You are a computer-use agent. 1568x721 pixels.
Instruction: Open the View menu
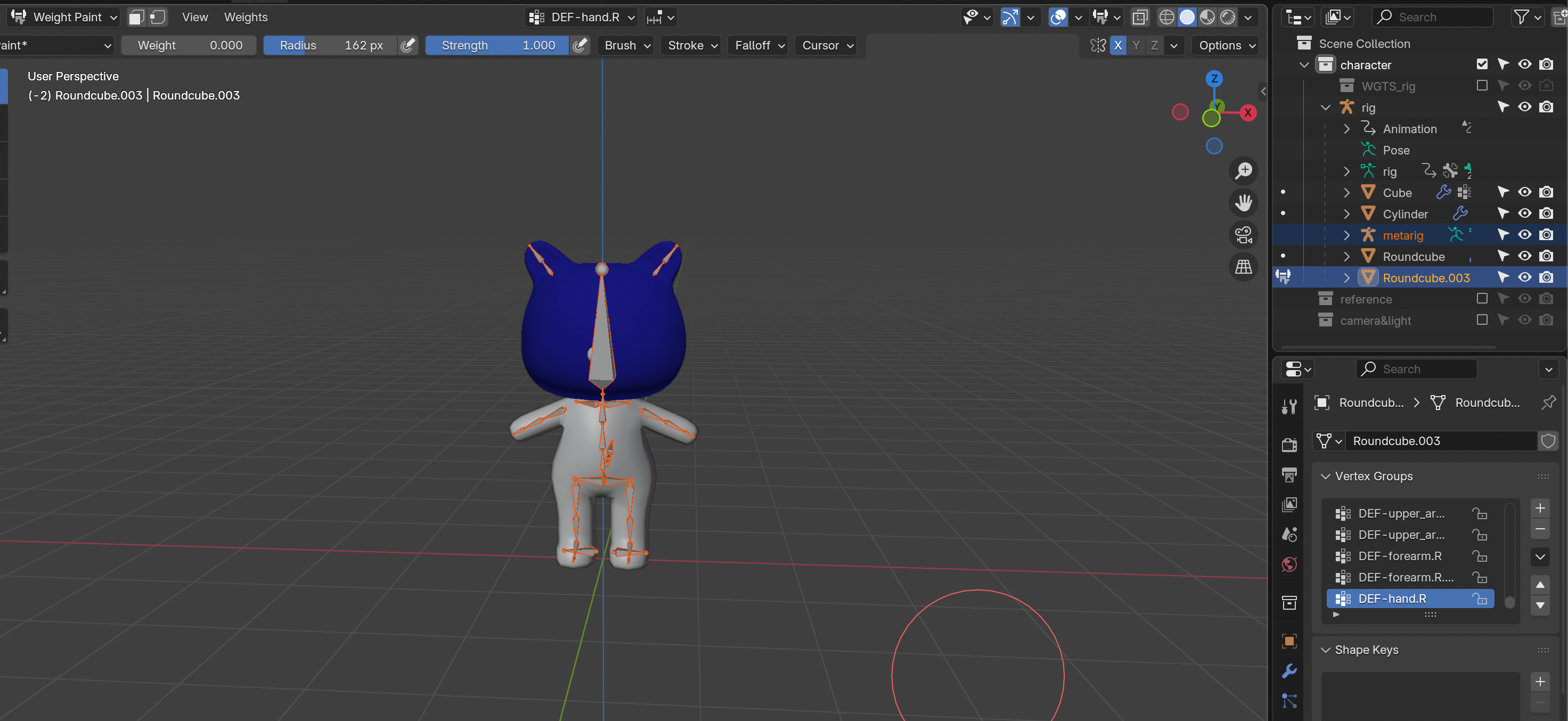click(x=195, y=17)
